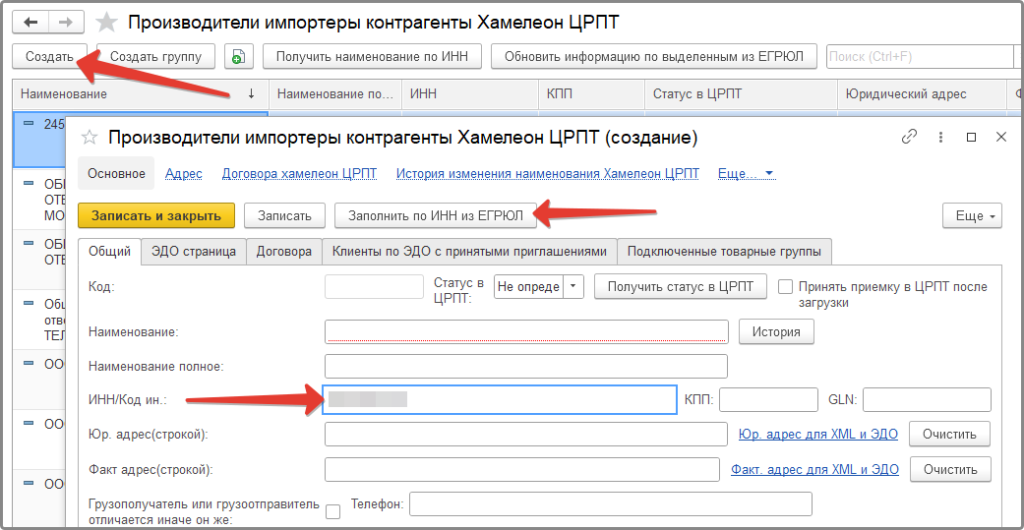Open История изменения наименования Хамелеон ЦРПТ link
Viewport: 1024px width, 530px height.
[548, 174]
